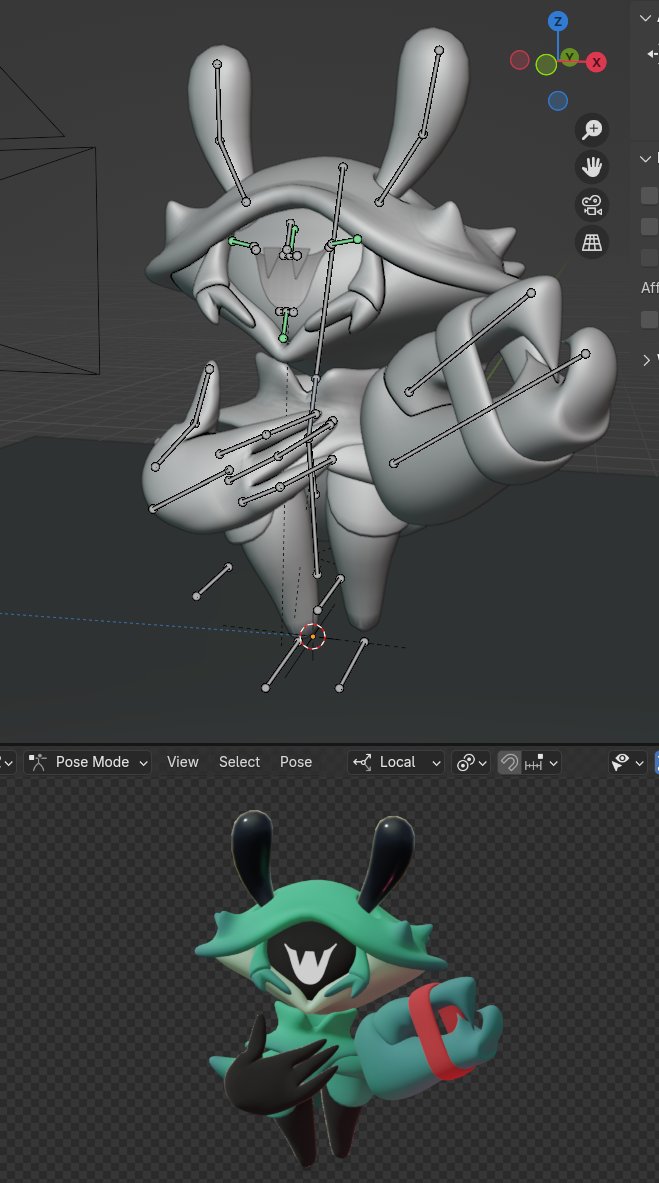Image resolution: width=659 pixels, height=1183 pixels.
Task: Open the snapping elements dropdown
Action: pos(541,763)
